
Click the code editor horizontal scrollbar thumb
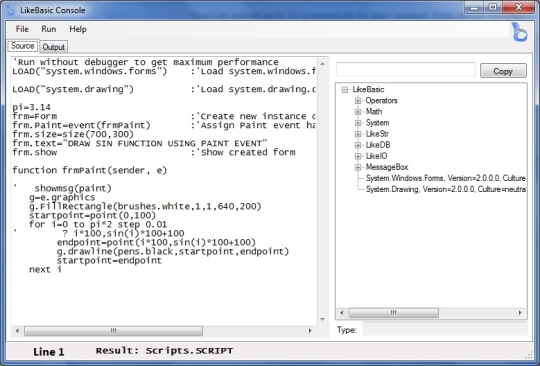click(113, 331)
